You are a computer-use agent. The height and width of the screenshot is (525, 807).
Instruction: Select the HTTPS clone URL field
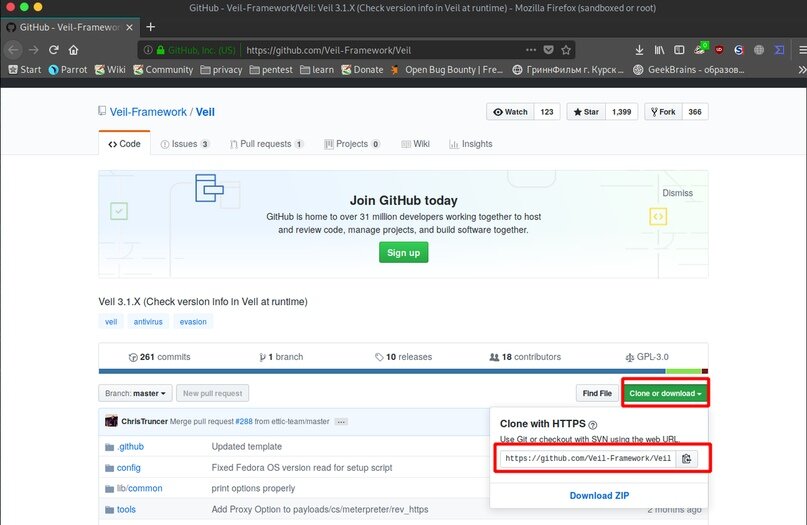coord(588,459)
